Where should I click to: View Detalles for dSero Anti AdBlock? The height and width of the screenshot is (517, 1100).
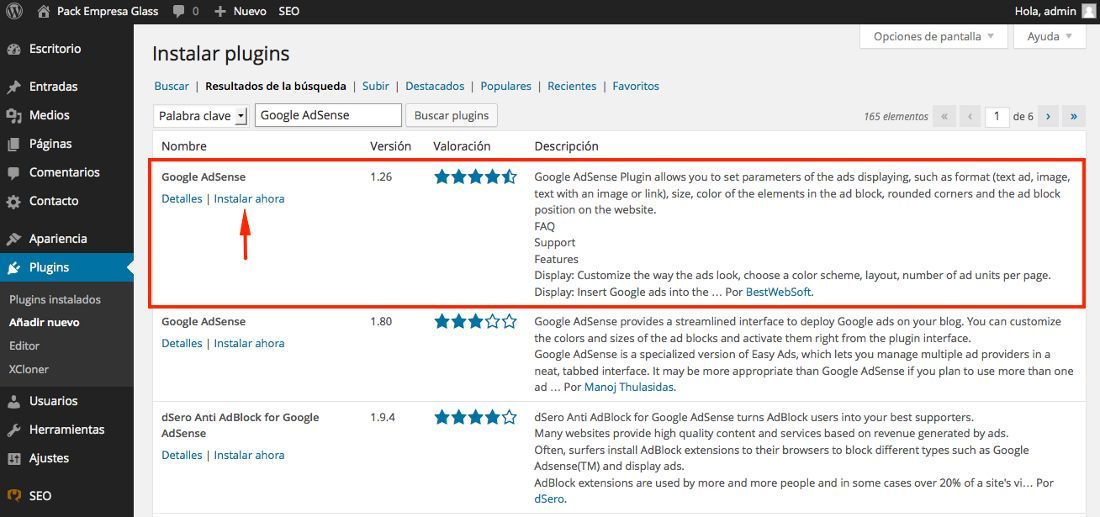click(182, 455)
